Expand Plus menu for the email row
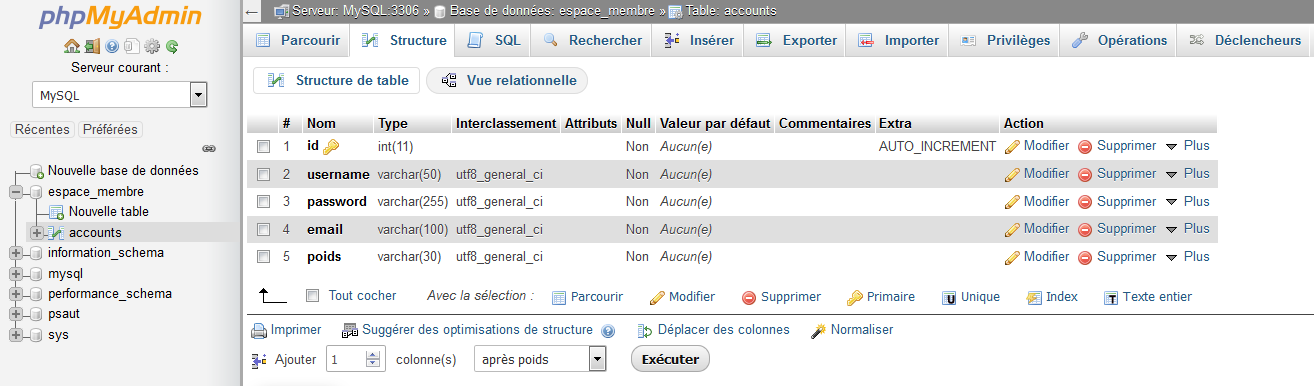This screenshot has width=1314, height=386. 1188,230
